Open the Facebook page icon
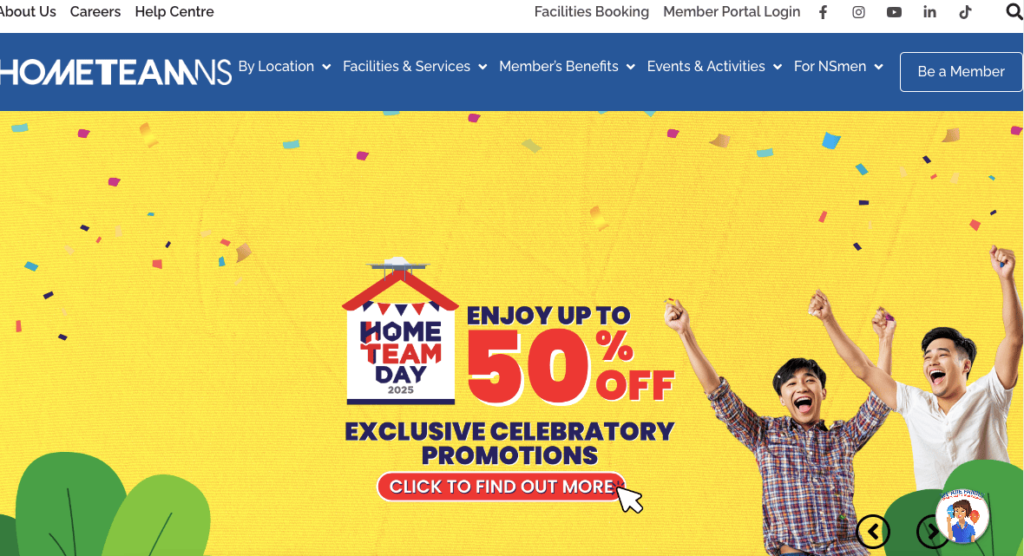The height and width of the screenshot is (556, 1024). pos(823,12)
